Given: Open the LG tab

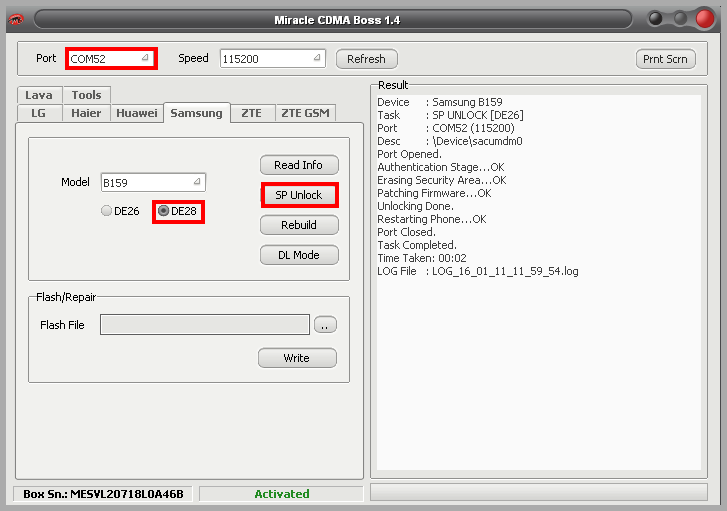Looking at the screenshot, I should click(39, 113).
